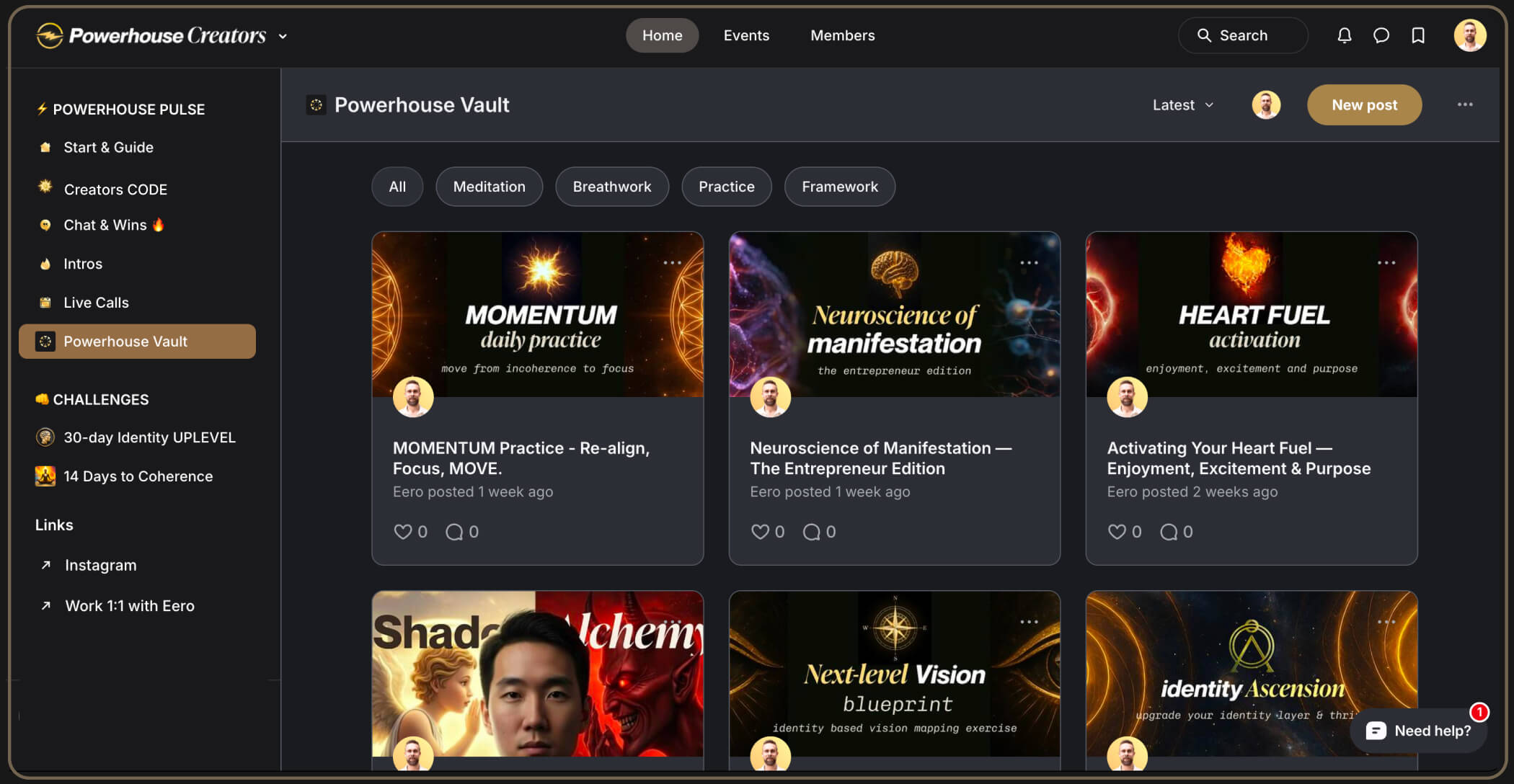The image size is (1514, 784).
Task: Open three-dots menu on the Neuroscience card
Action: click(1029, 263)
